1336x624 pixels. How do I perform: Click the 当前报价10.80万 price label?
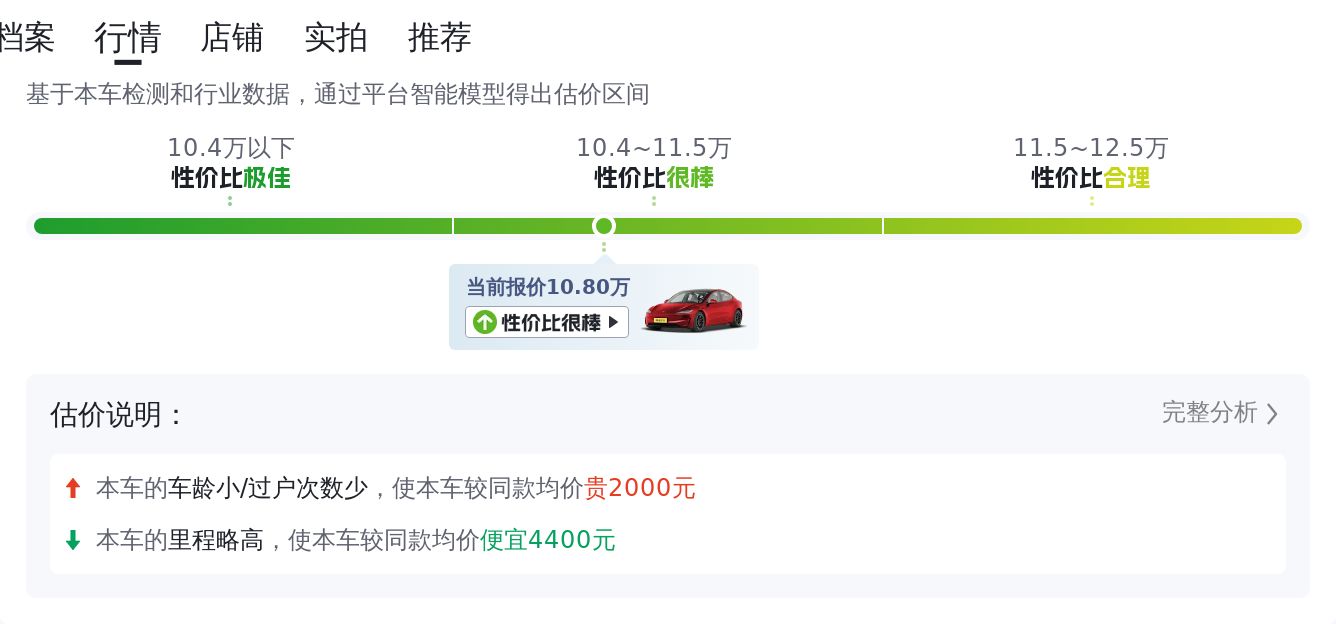(548, 288)
